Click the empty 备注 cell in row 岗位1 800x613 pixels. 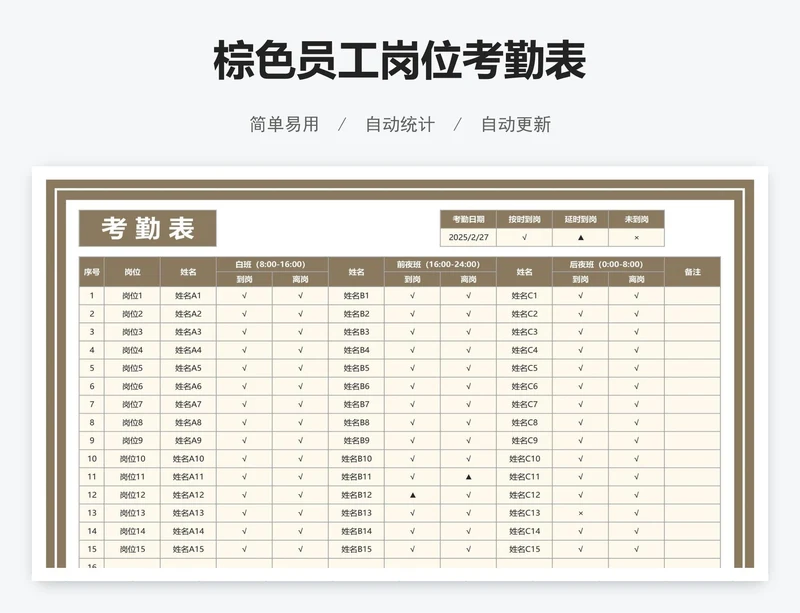(692, 296)
